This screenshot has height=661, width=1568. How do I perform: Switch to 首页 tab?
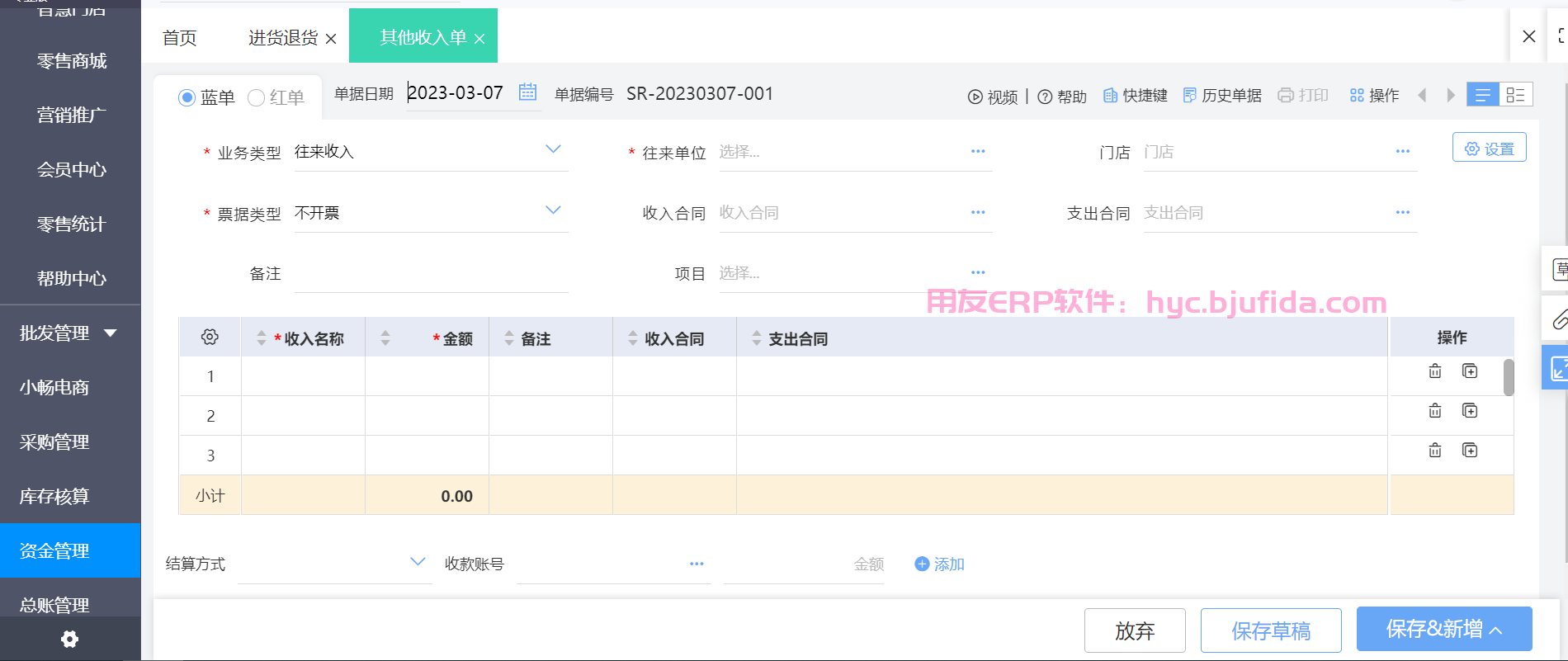click(x=179, y=38)
